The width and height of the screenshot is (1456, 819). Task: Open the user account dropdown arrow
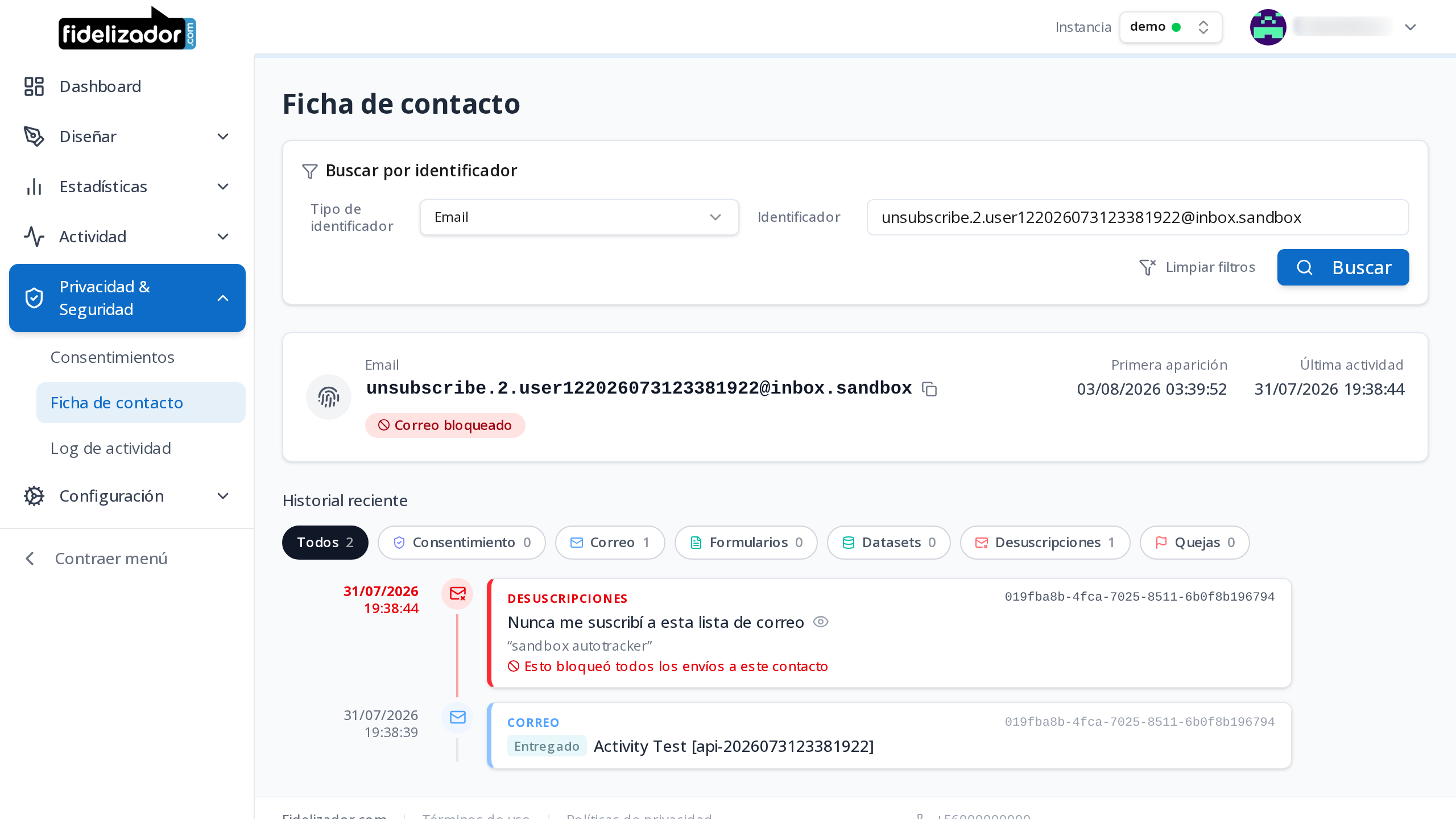click(x=1410, y=27)
